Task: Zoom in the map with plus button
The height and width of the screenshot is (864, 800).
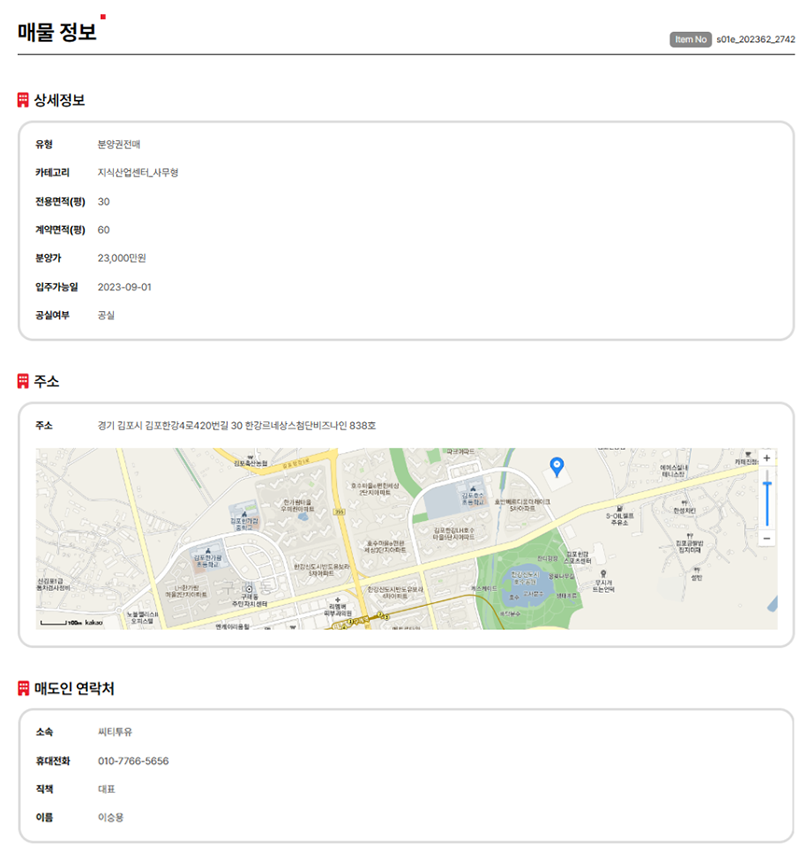Action: tap(767, 458)
